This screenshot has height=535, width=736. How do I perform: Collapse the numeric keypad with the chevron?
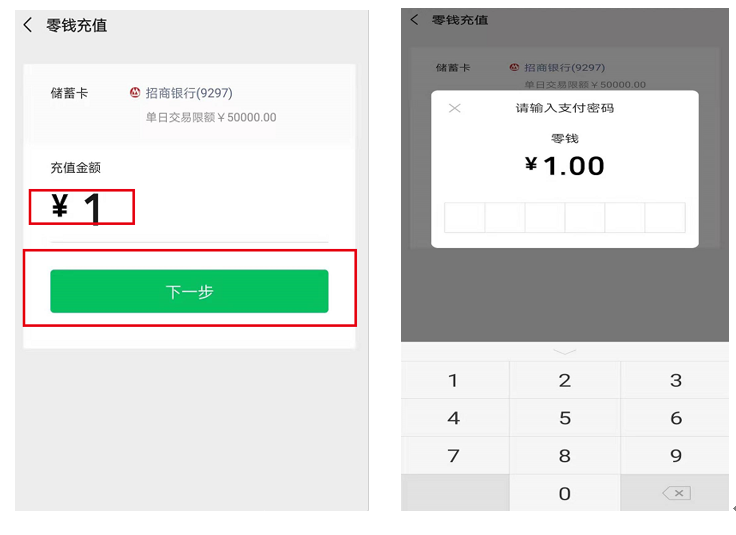click(x=565, y=352)
